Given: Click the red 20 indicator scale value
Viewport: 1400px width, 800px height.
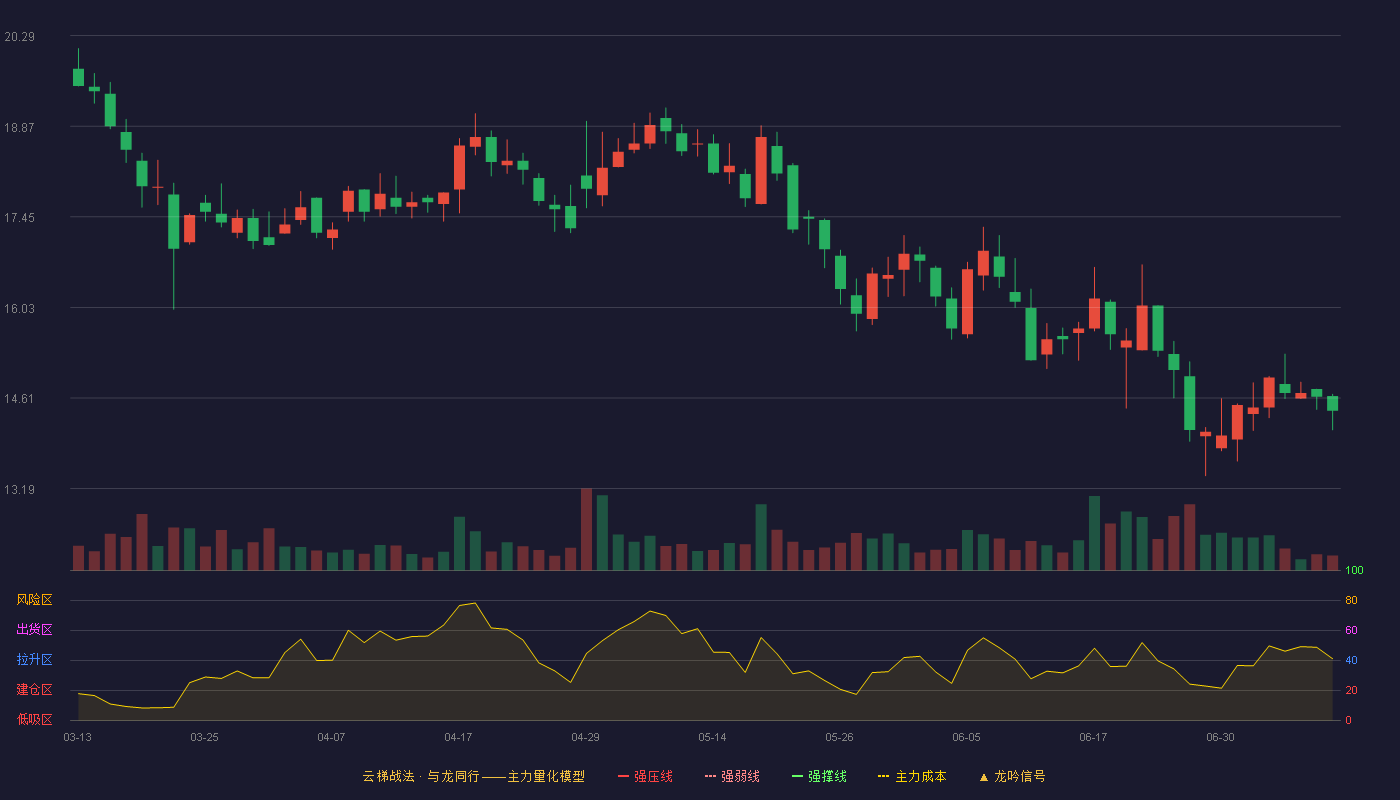Looking at the screenshot, I should 1351,691.
